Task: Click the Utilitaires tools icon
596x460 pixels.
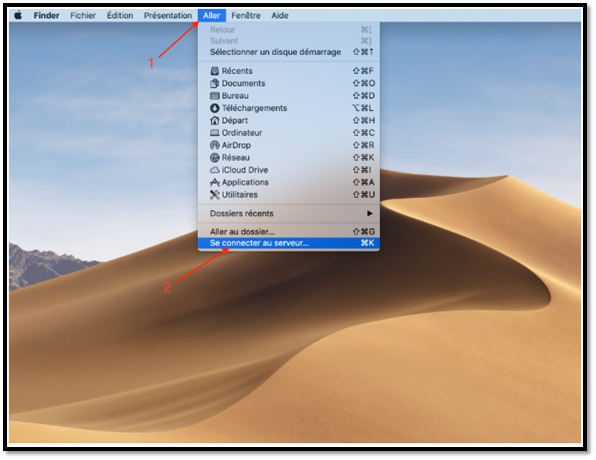Action: coord(215,195)
